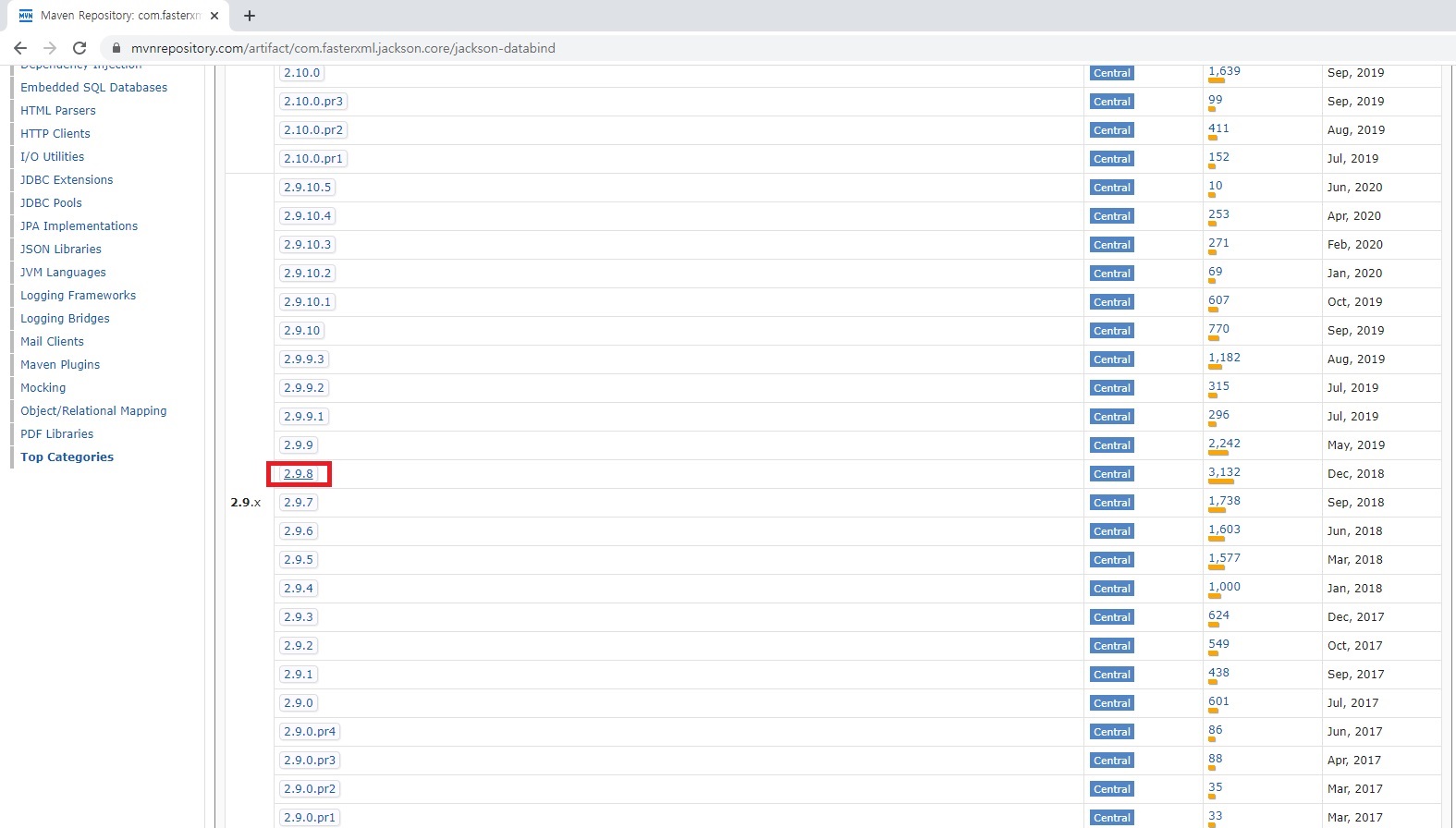Open Embedded SQL Databases category
Viewport: 1456px width, 828px height.
(93, 88)
